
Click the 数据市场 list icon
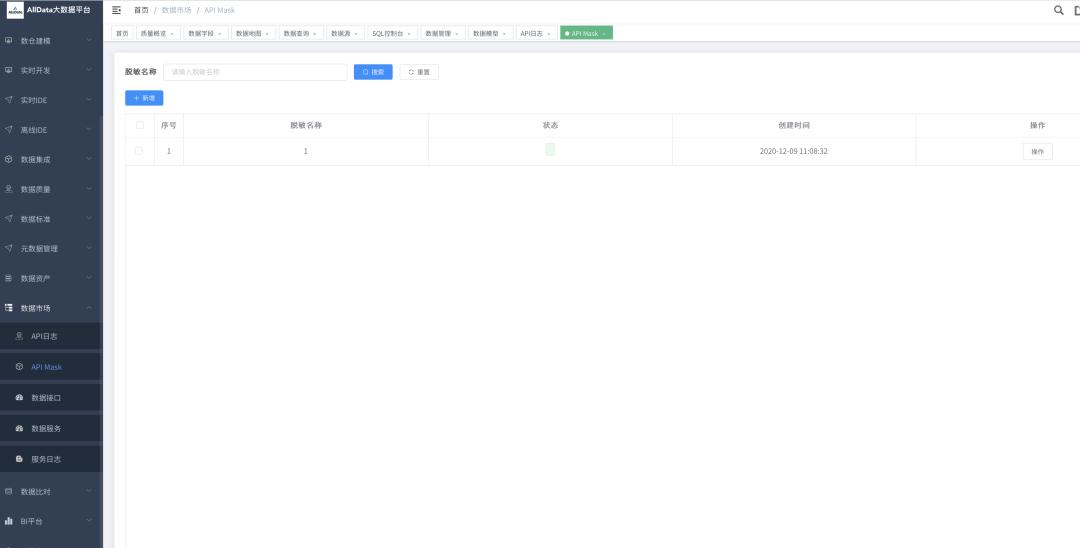coord(9,308)
